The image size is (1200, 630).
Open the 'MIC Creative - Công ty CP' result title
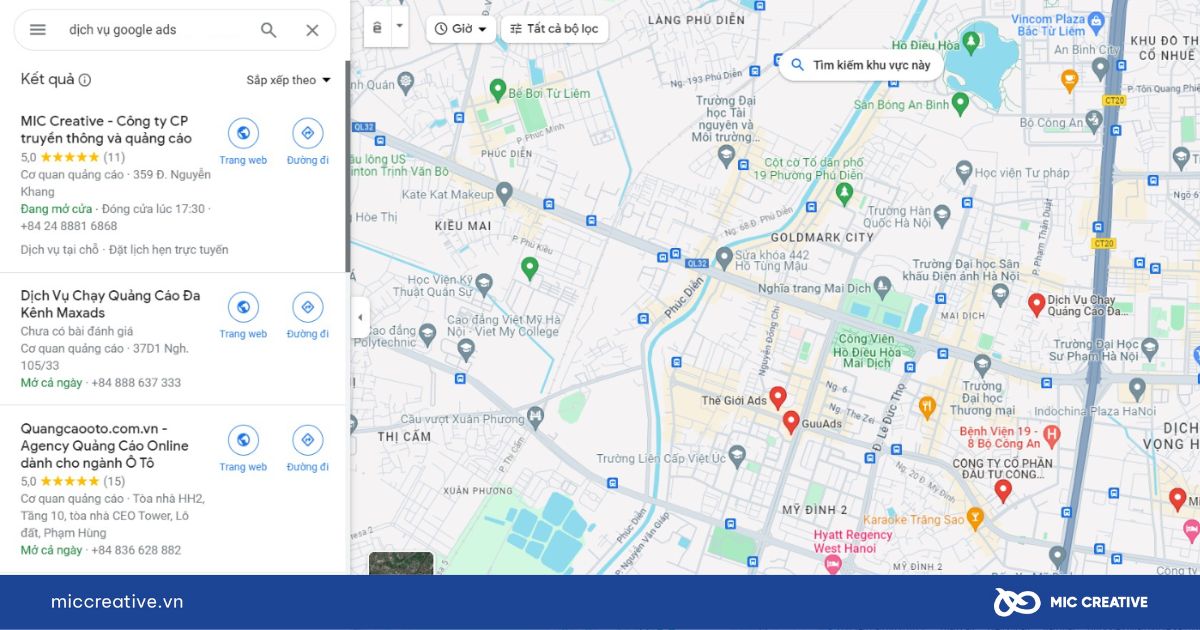[106, 130]
